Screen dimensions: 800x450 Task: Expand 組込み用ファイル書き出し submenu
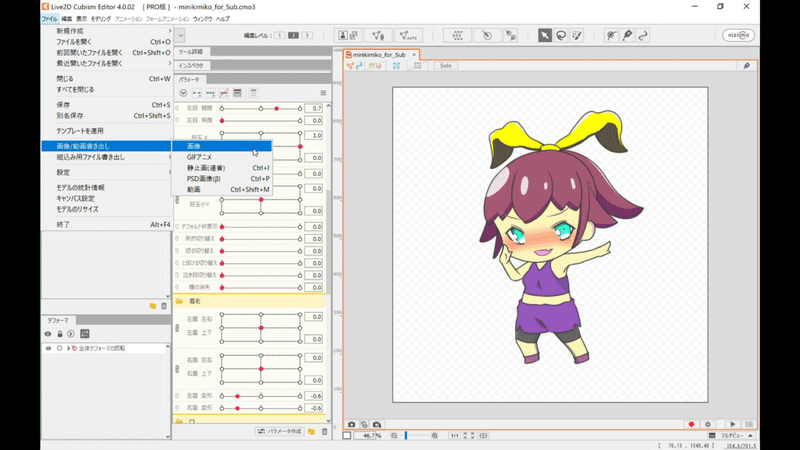(x=106, y=157)
